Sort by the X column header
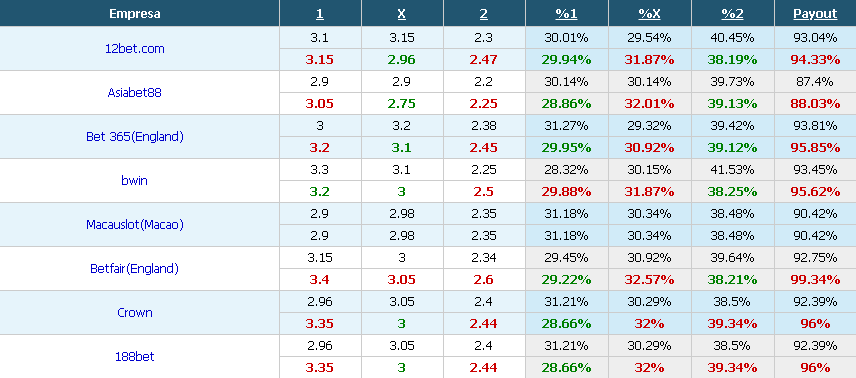The width and height of the screenshot is (856, 378). tap(401, 14)
